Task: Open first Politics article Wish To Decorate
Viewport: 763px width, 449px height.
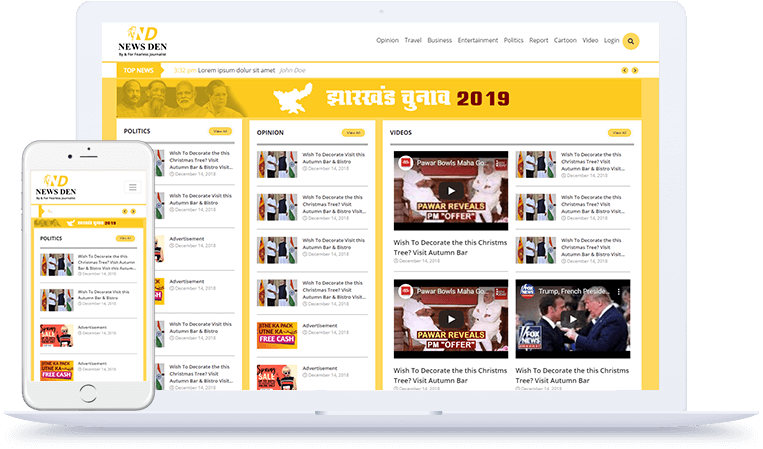Action: tap(200, 160)
